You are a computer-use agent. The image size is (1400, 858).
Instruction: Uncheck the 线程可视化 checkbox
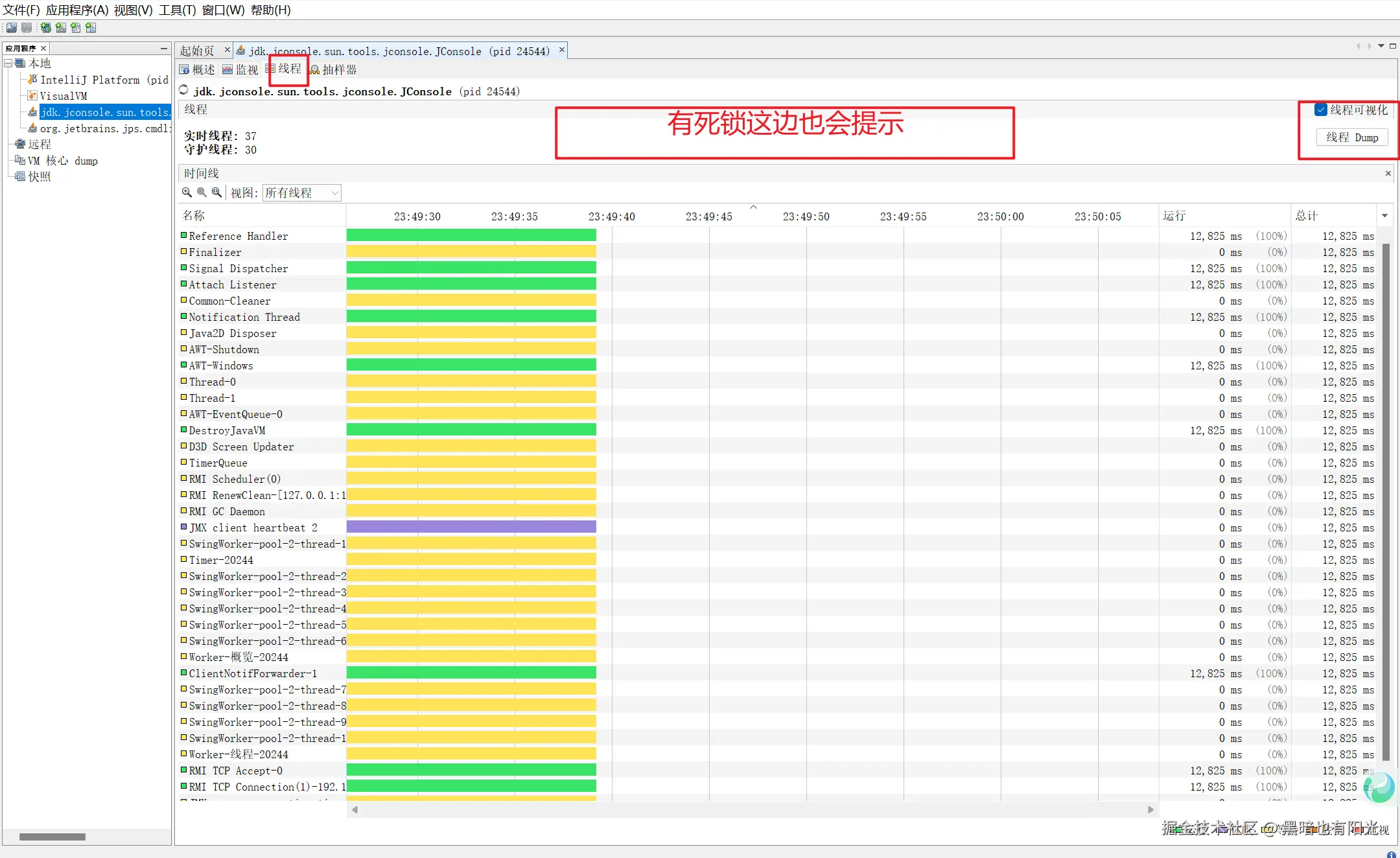click(1320, 110)
